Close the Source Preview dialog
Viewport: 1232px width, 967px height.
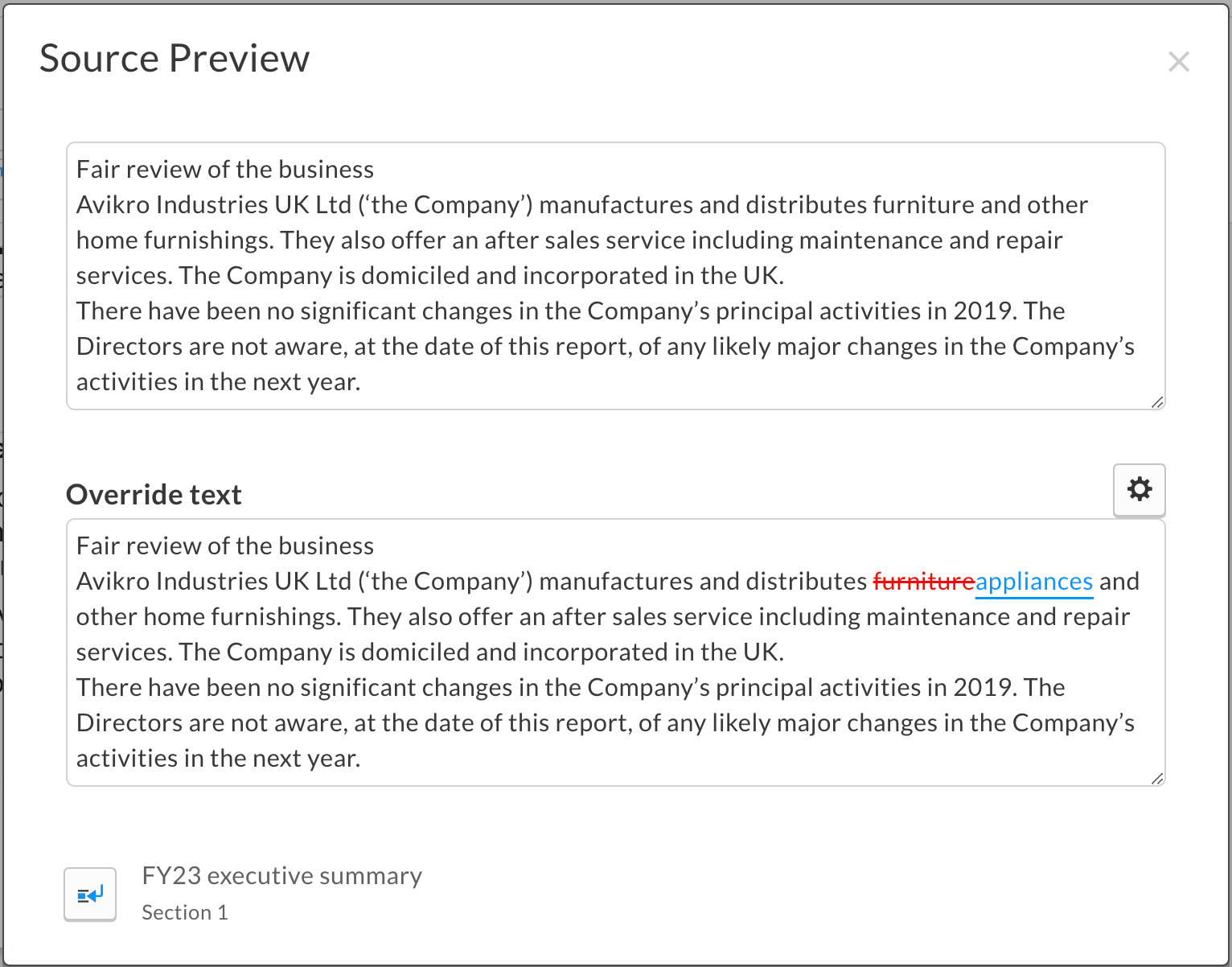pos(1178,61)
